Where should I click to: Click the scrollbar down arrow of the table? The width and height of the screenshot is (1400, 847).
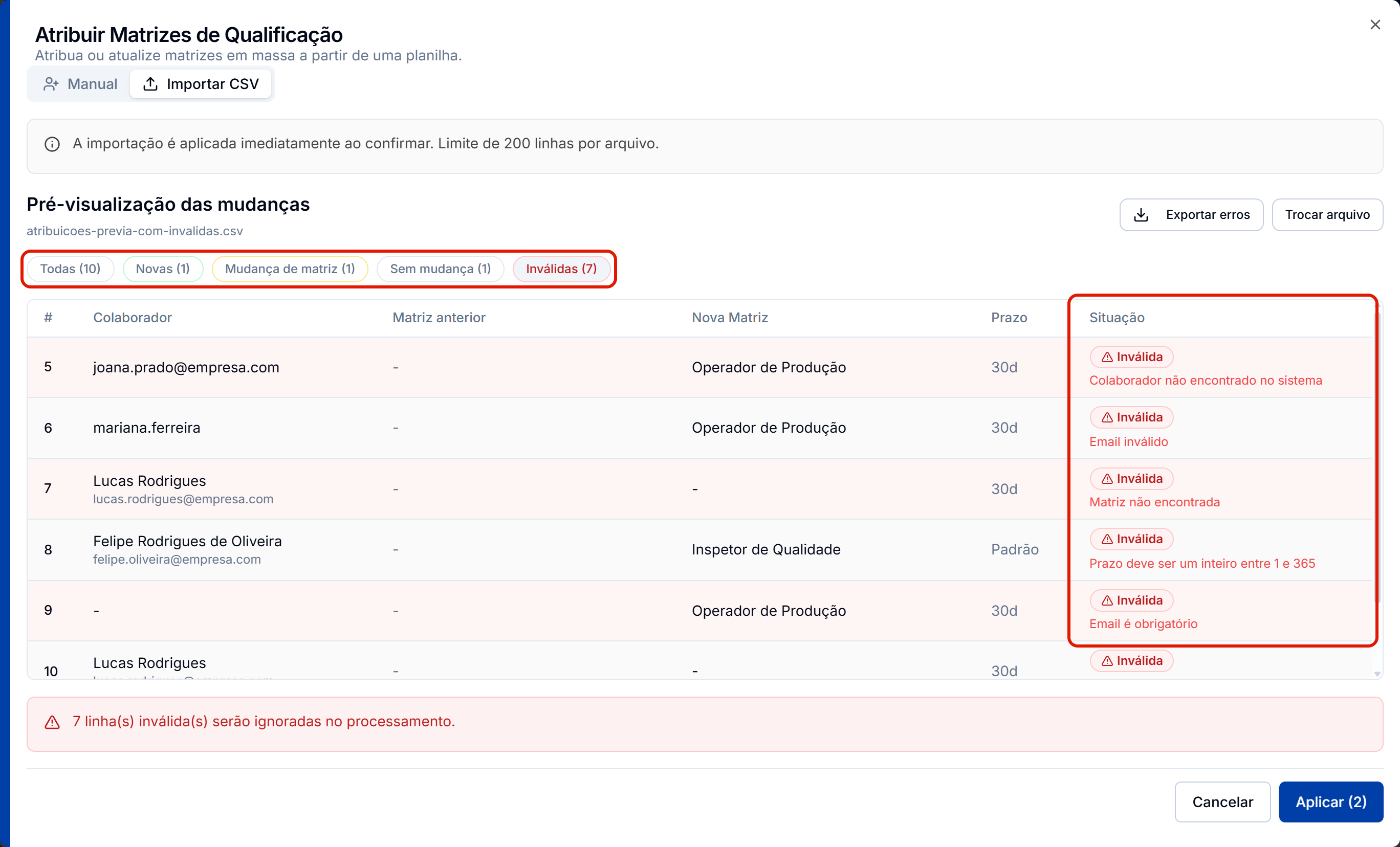pos(1377,674)
